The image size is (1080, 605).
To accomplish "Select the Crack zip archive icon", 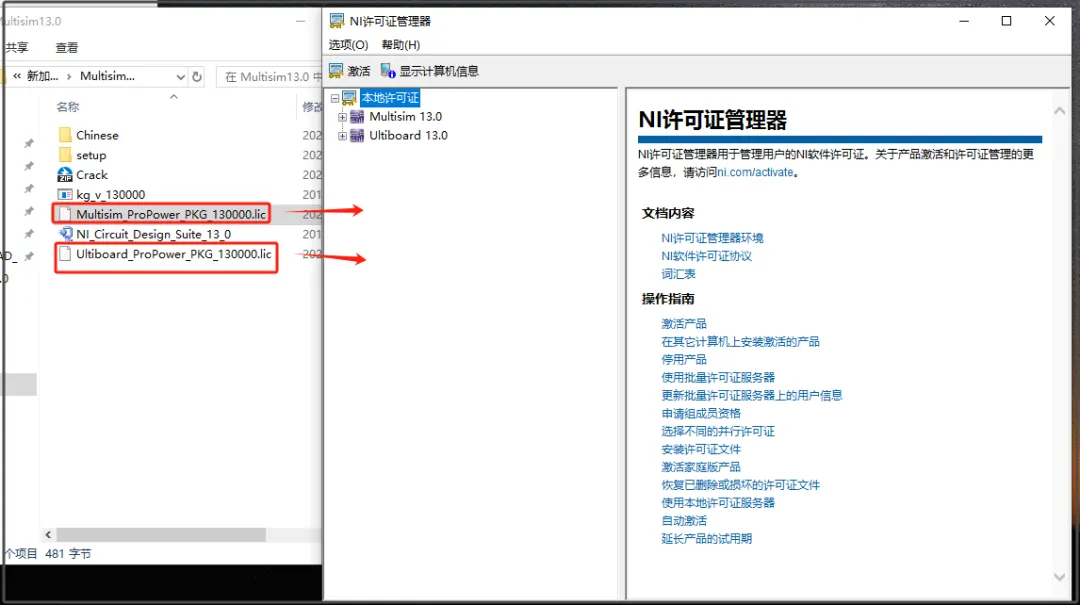I will pos(65,174).
